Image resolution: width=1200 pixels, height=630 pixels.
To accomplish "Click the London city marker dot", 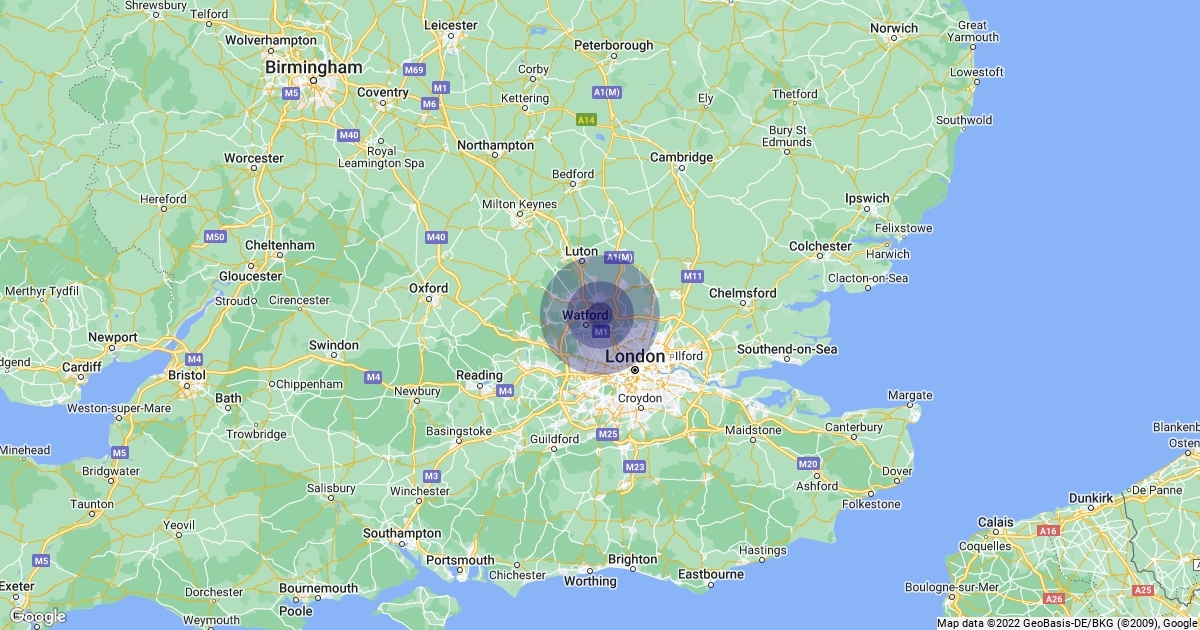I will [x=635, y=370].
